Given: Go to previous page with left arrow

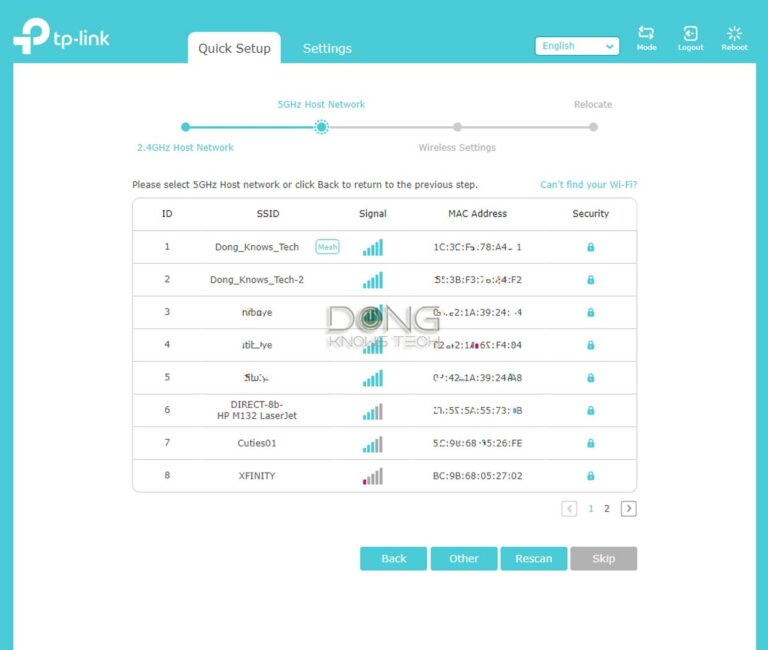Looking at the screenshot, I should (x=570, y=509).
